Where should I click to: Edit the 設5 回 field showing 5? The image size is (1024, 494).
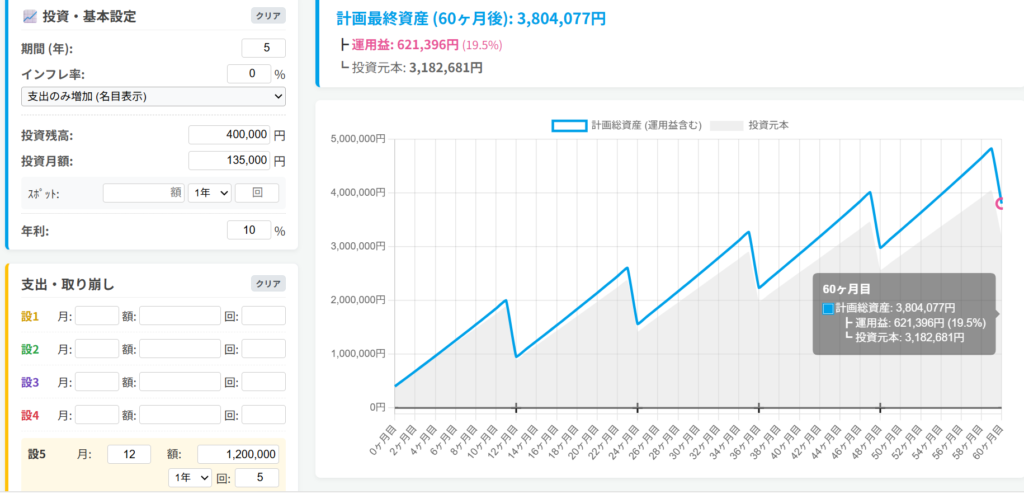click(257, 478)
